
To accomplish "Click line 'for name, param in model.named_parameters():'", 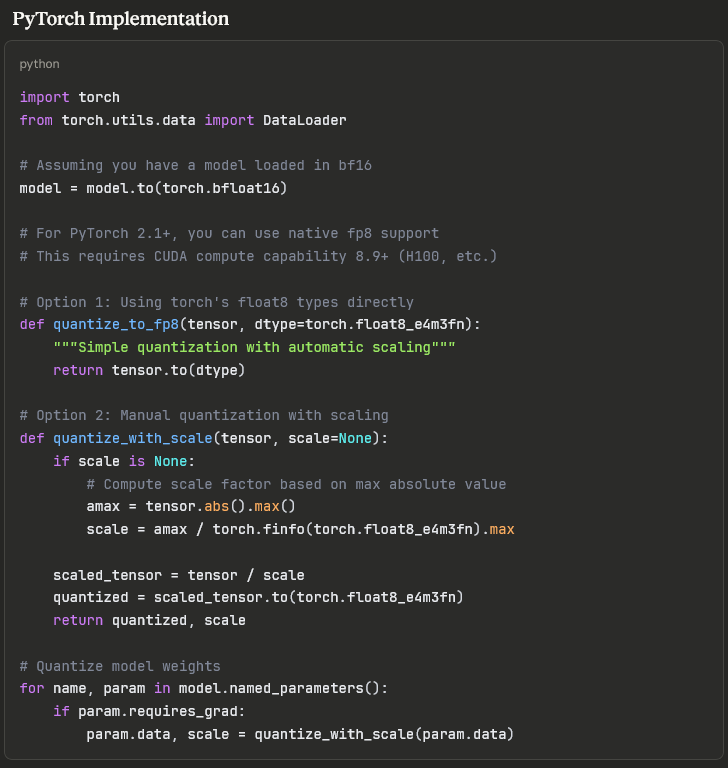I will 204,688.
